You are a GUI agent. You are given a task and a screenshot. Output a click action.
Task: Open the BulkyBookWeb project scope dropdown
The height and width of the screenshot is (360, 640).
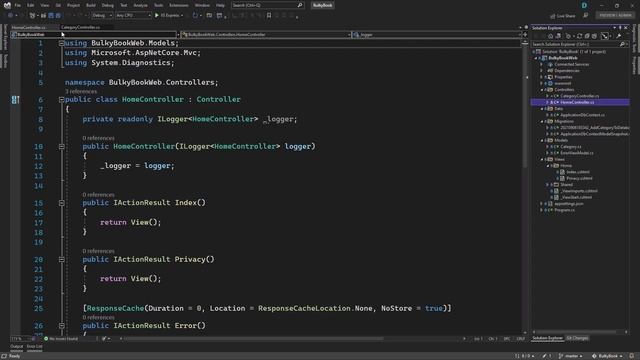click(95, 35)
